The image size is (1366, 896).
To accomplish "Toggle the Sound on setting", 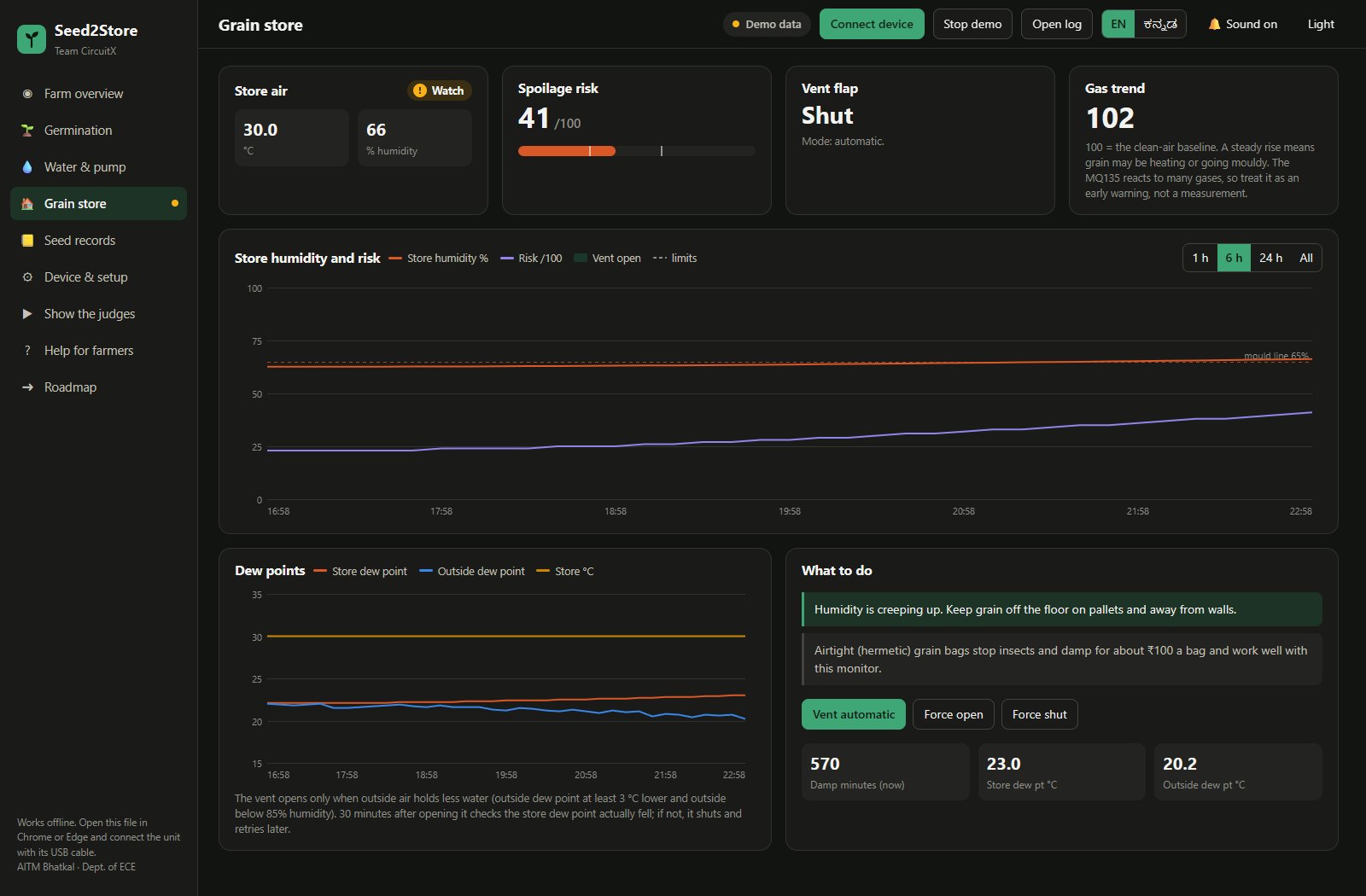I will coord(1243,24).
